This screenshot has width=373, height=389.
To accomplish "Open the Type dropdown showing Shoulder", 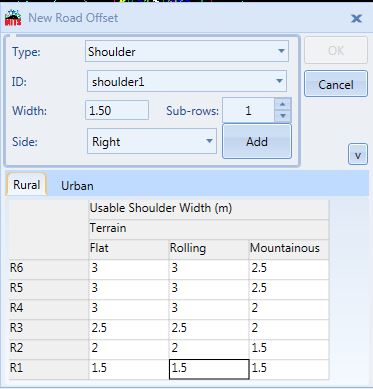I will pos(187,51).
